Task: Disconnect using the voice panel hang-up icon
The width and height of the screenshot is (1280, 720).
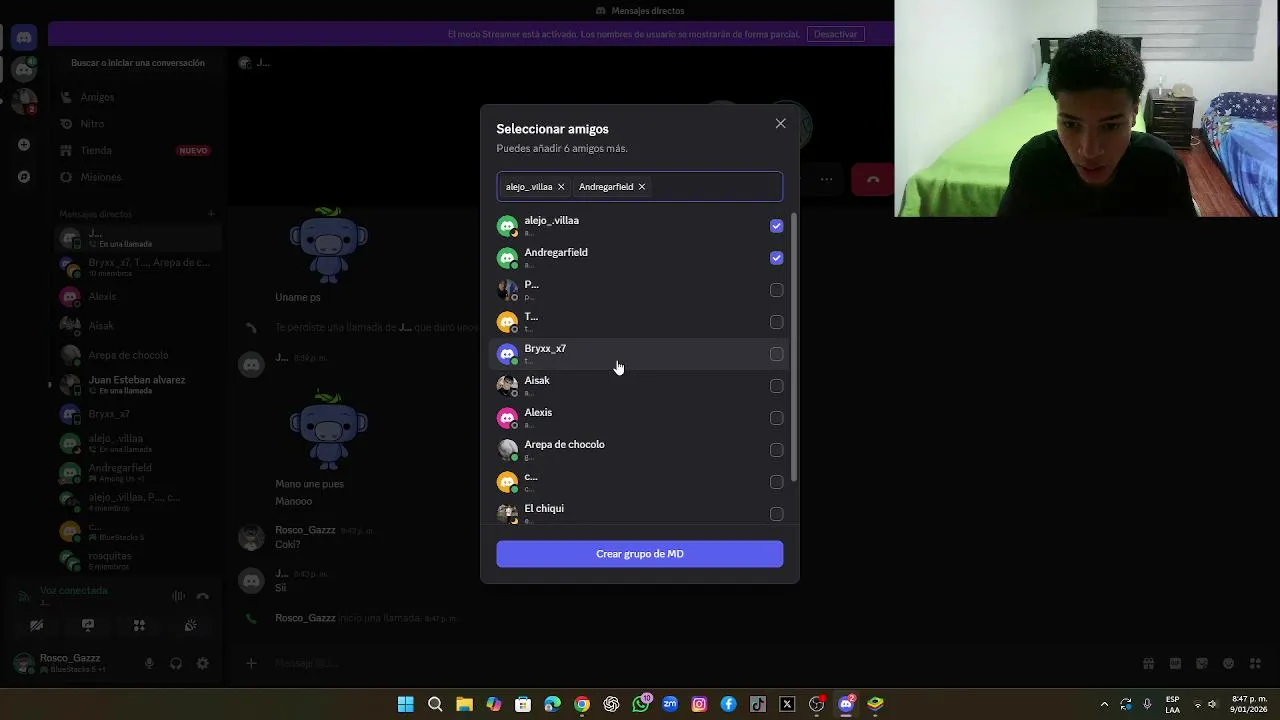Action: pyautogui.click(x=203, y=596)
